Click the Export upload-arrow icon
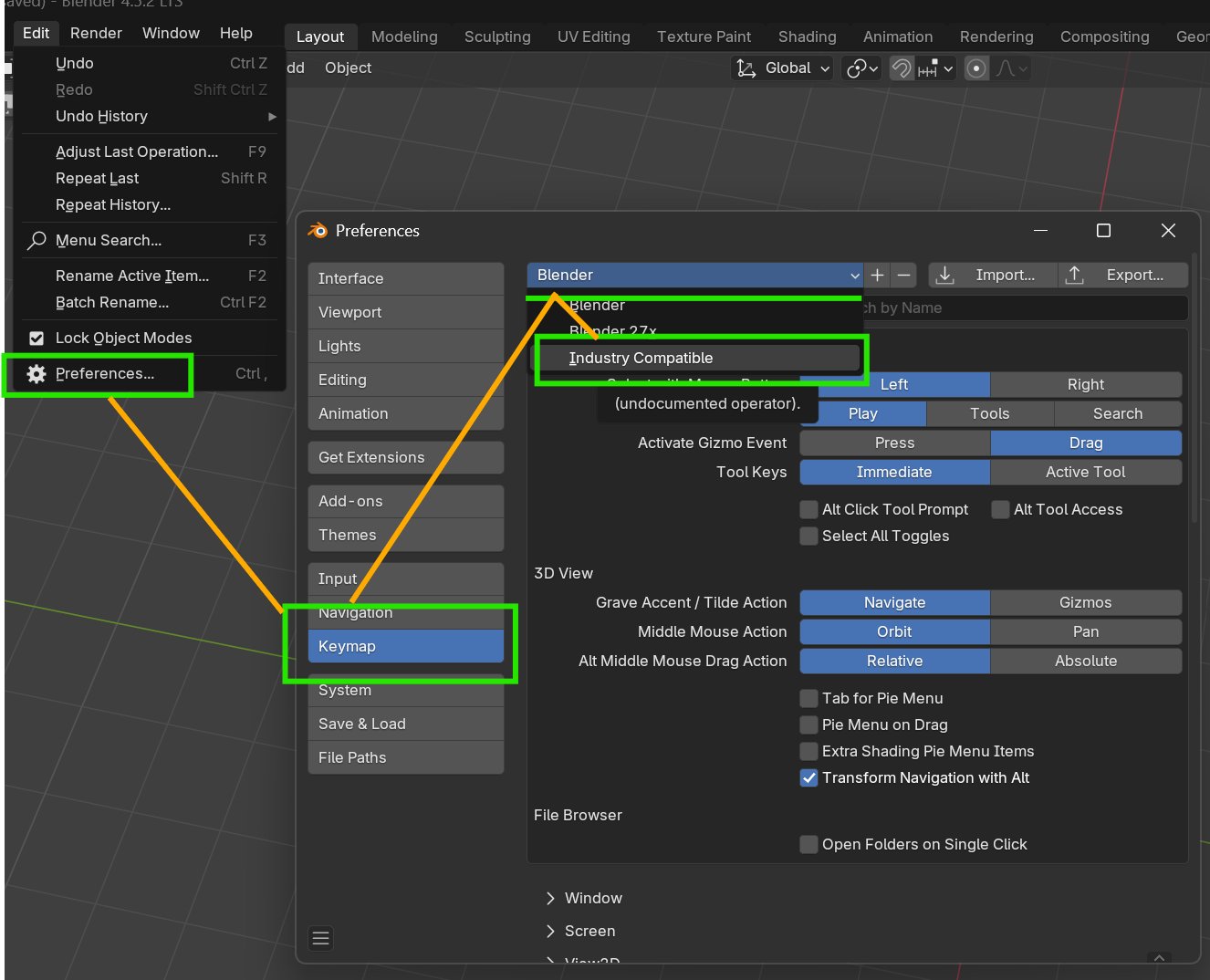 click(x=1075, y=275)
